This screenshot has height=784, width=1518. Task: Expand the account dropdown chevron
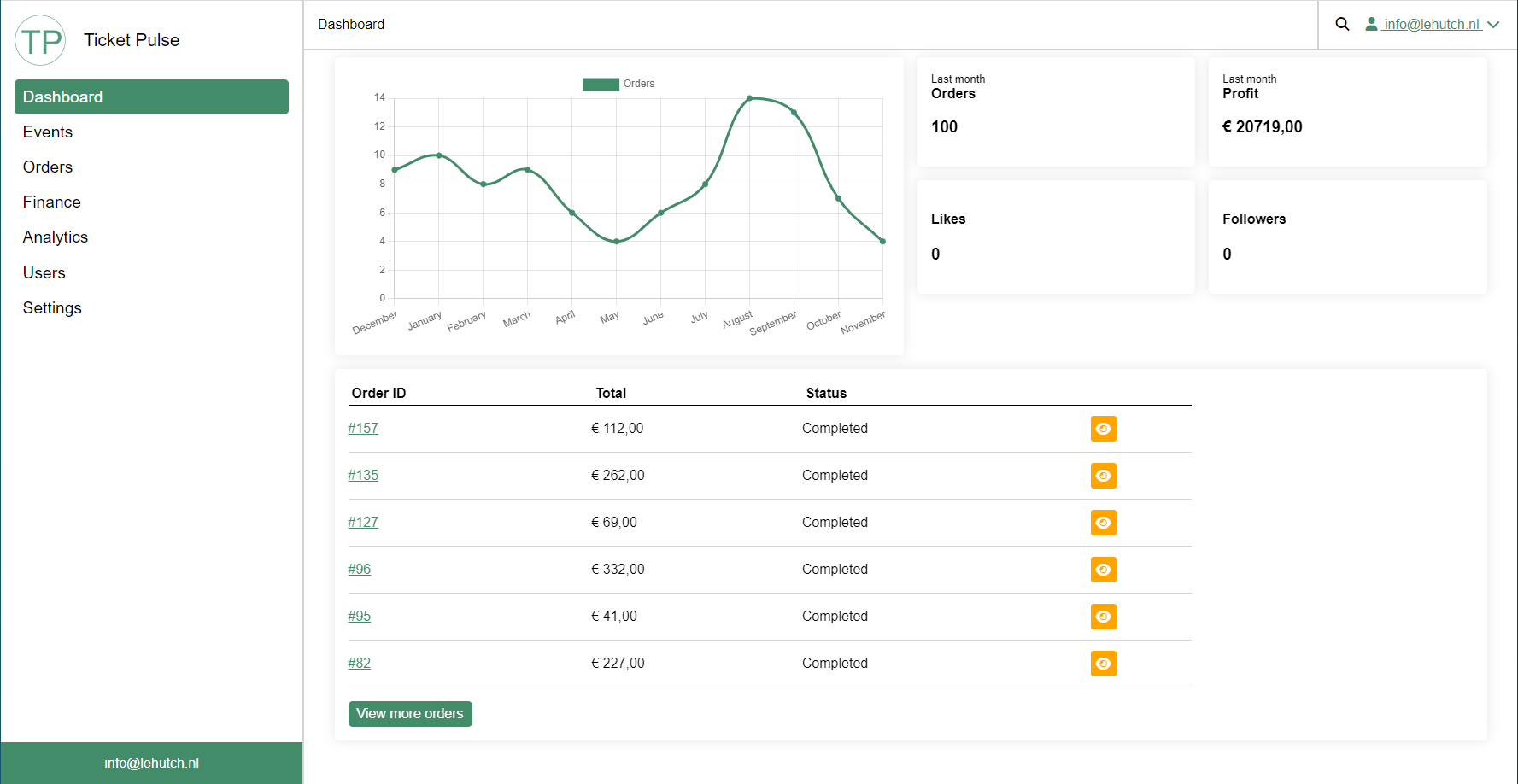[1493, 25]
